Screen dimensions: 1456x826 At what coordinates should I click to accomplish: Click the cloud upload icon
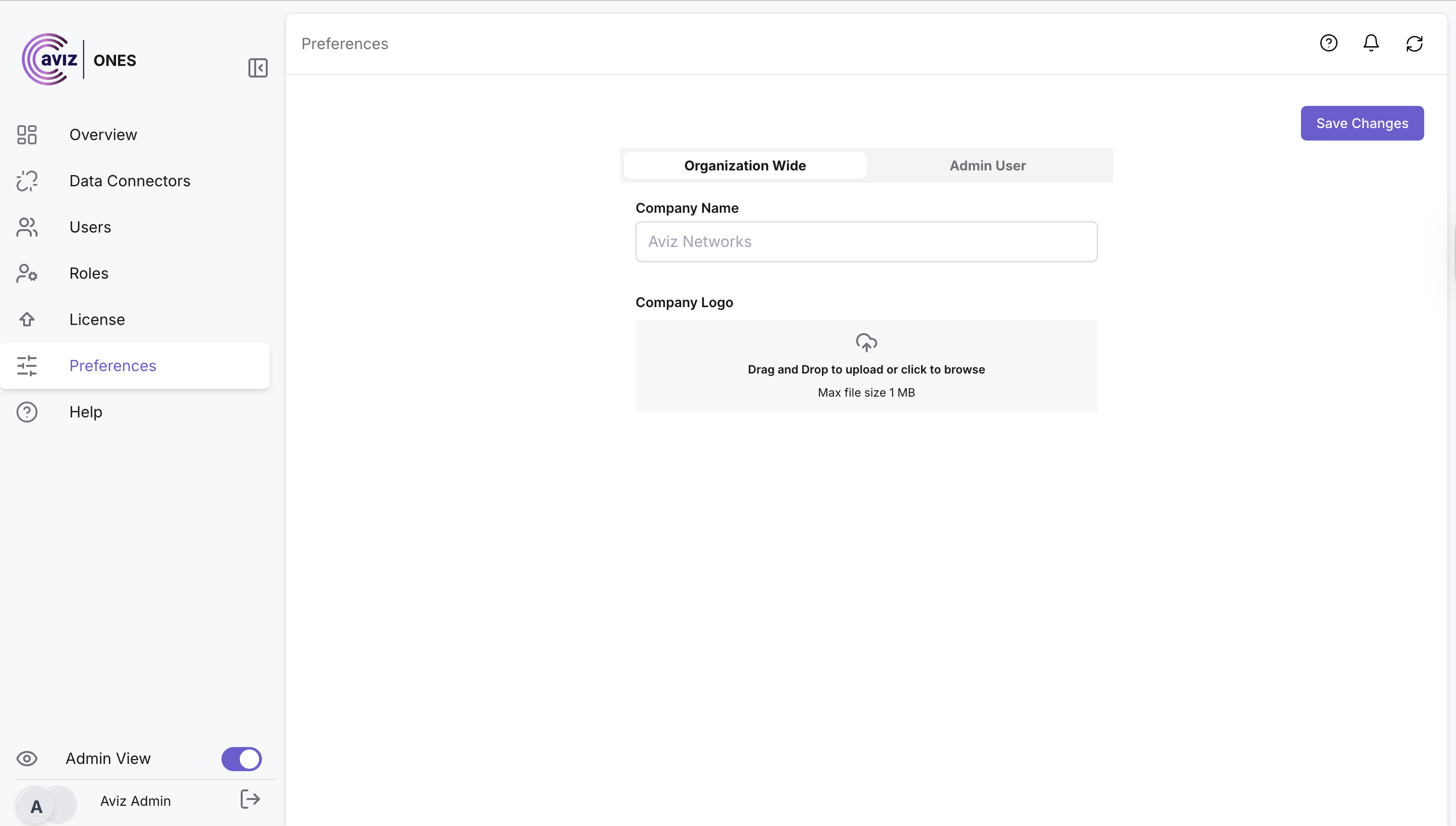[x=866, y=343]
